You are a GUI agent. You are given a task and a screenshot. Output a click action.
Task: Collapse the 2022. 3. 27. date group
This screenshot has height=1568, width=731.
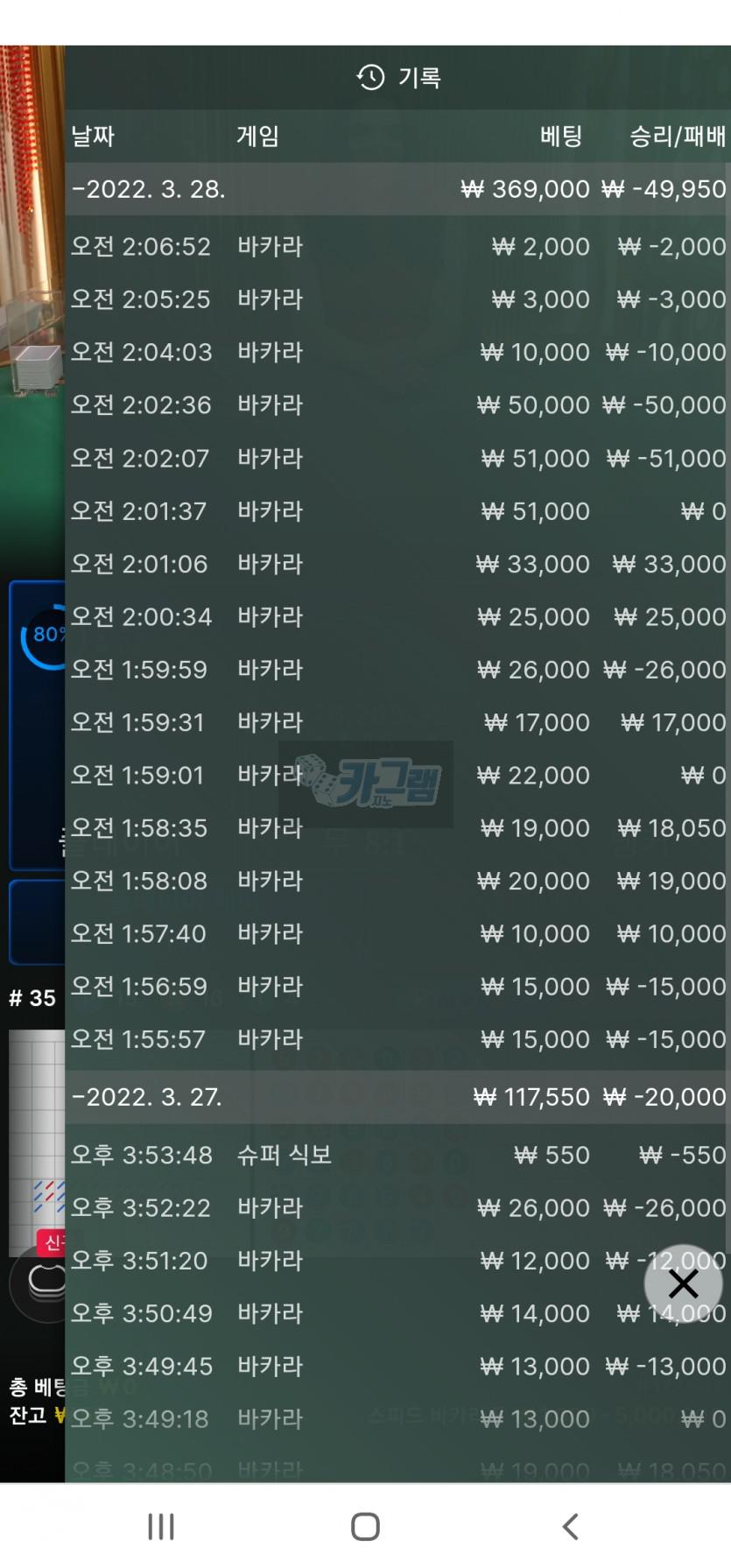pyautogui.click(x=397, y=1097)
